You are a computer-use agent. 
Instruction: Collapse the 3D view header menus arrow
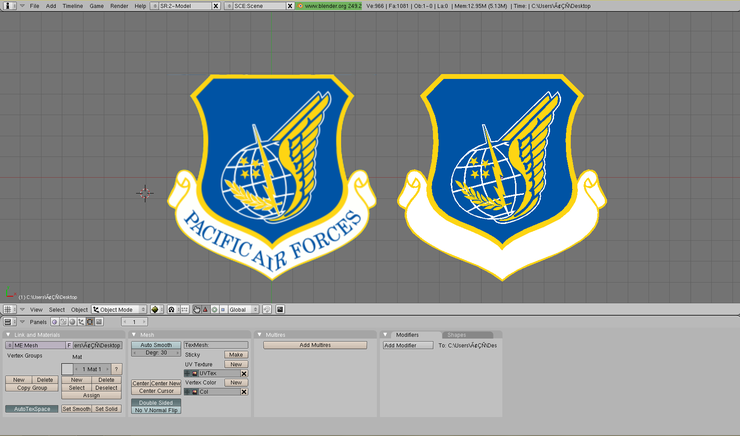pyautogui.click(x=22, y=310)
